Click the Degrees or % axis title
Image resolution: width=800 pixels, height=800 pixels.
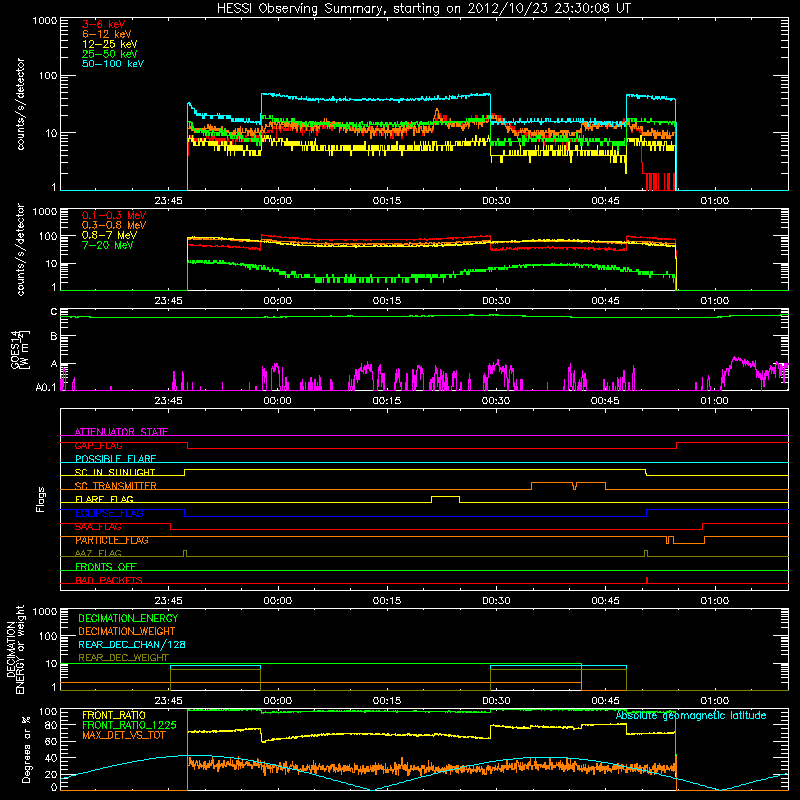(26, 749)
